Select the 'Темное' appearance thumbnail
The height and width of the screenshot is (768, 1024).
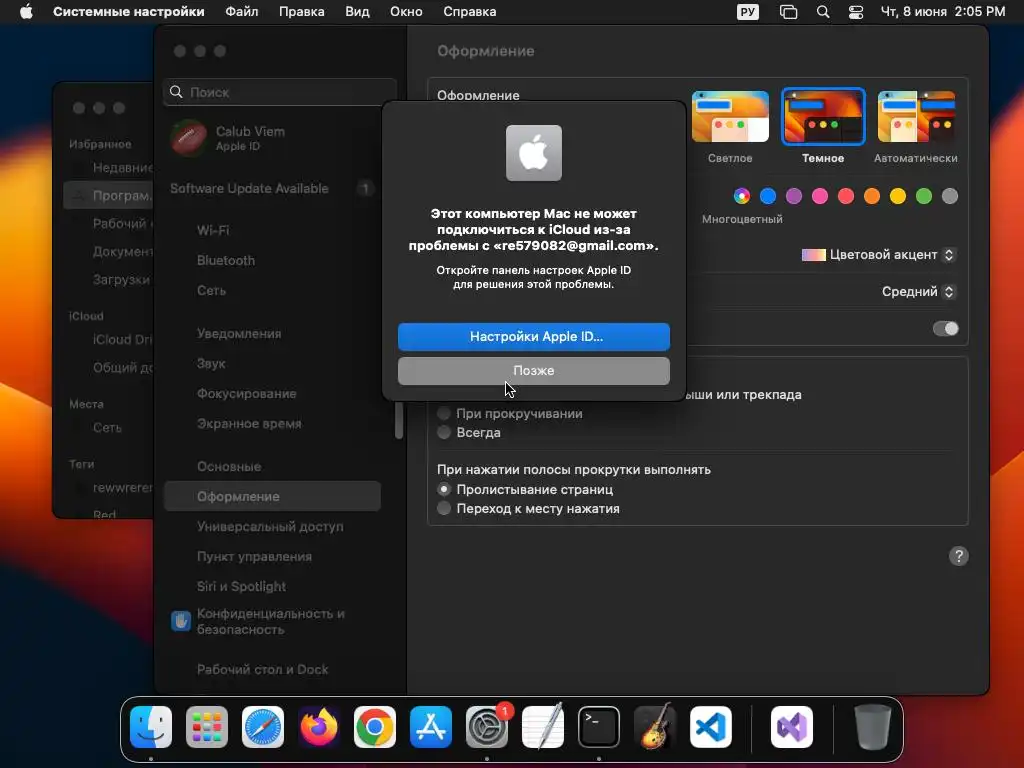824,116
